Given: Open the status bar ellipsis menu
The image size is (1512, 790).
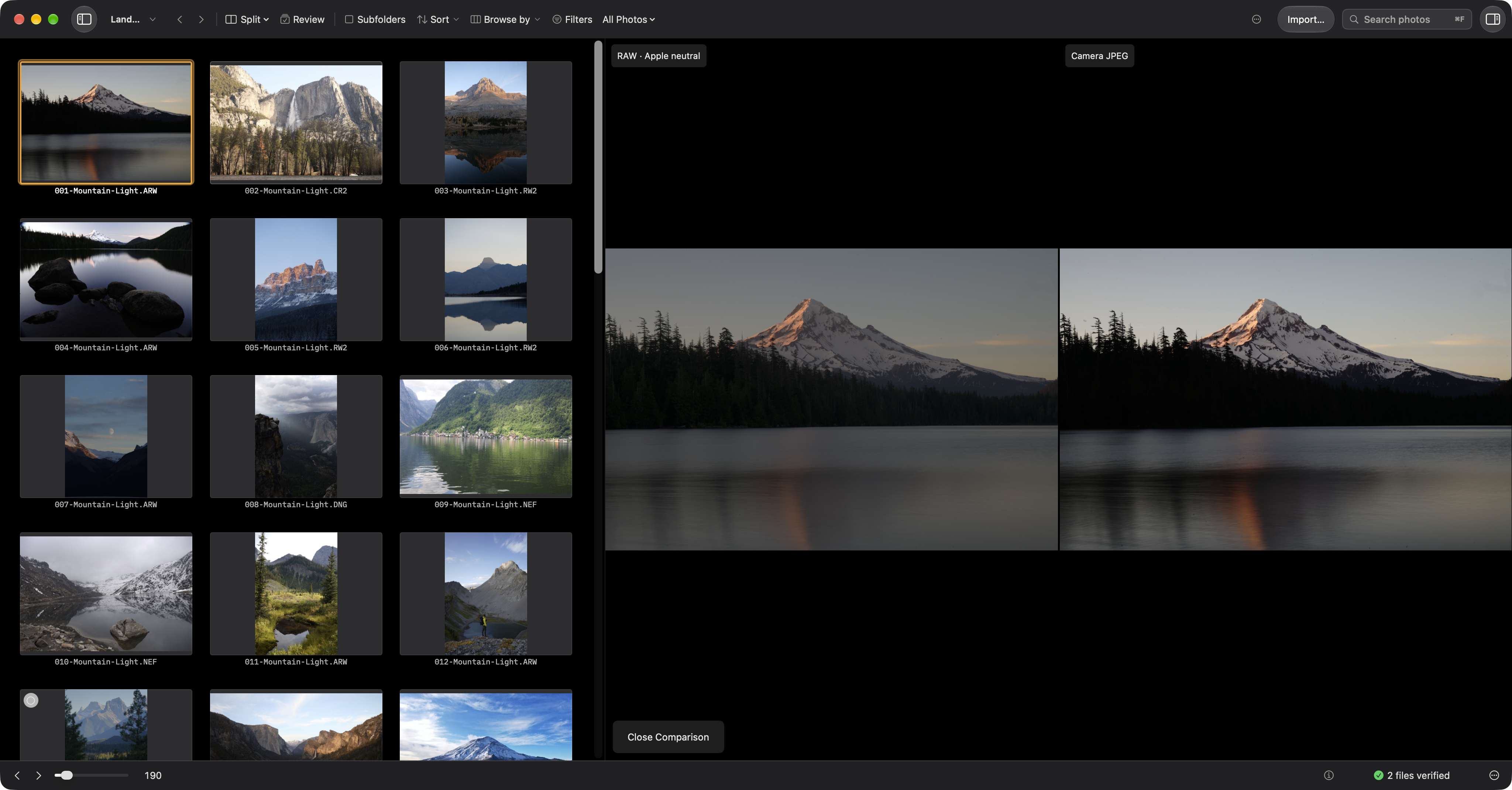Looking at the screenshot, I should pos(1494,775).
